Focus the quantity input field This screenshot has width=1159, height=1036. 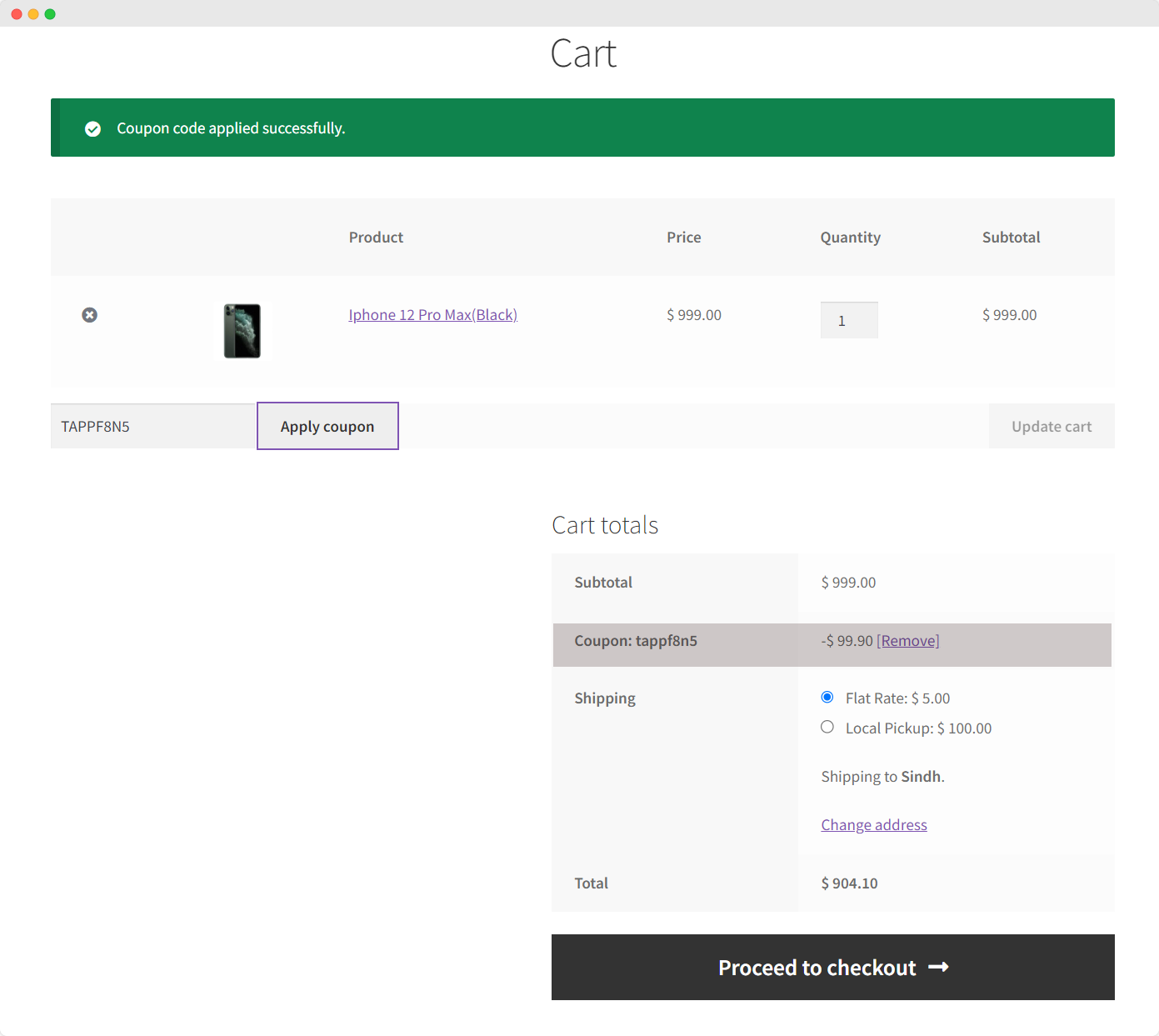point(848,320)
